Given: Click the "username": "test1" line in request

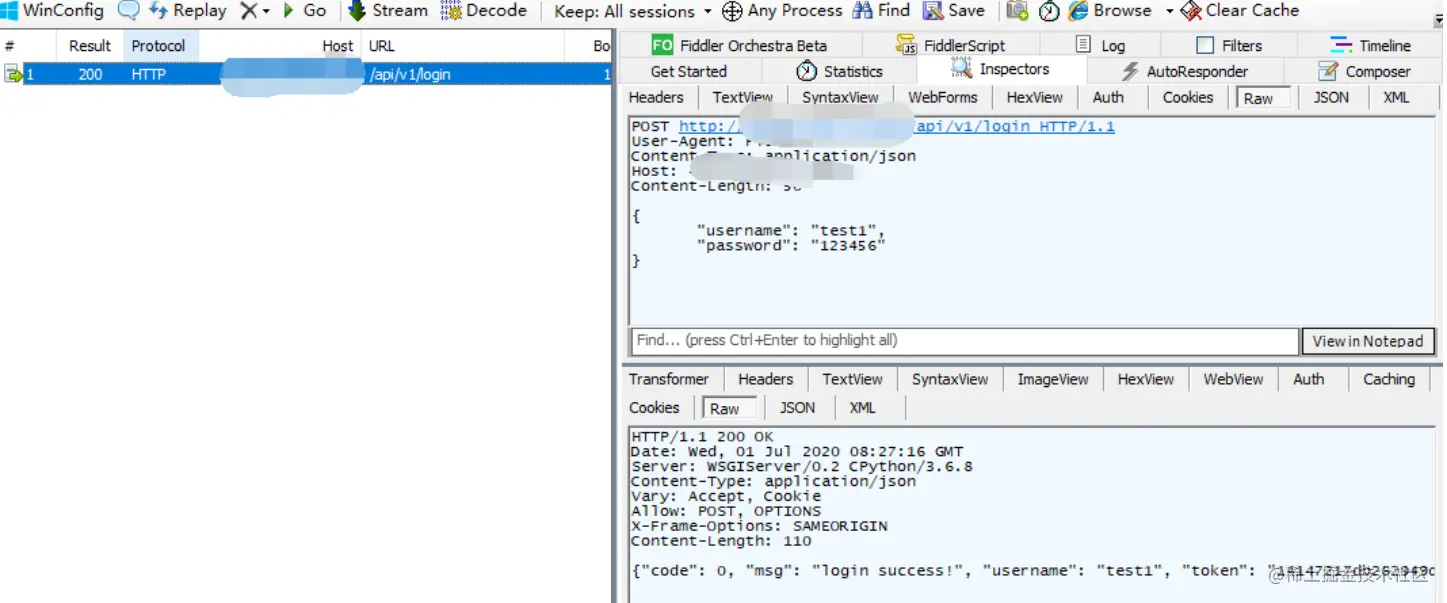Looking at the screenshot, I should (x=791, y=231).
